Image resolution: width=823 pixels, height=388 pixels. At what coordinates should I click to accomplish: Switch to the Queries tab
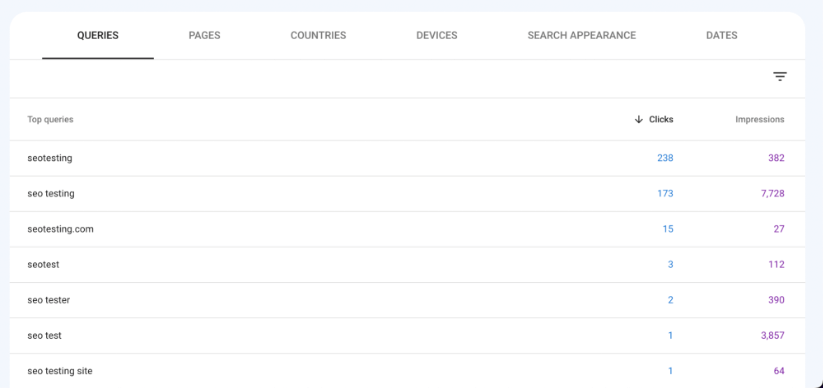(98, 36)
